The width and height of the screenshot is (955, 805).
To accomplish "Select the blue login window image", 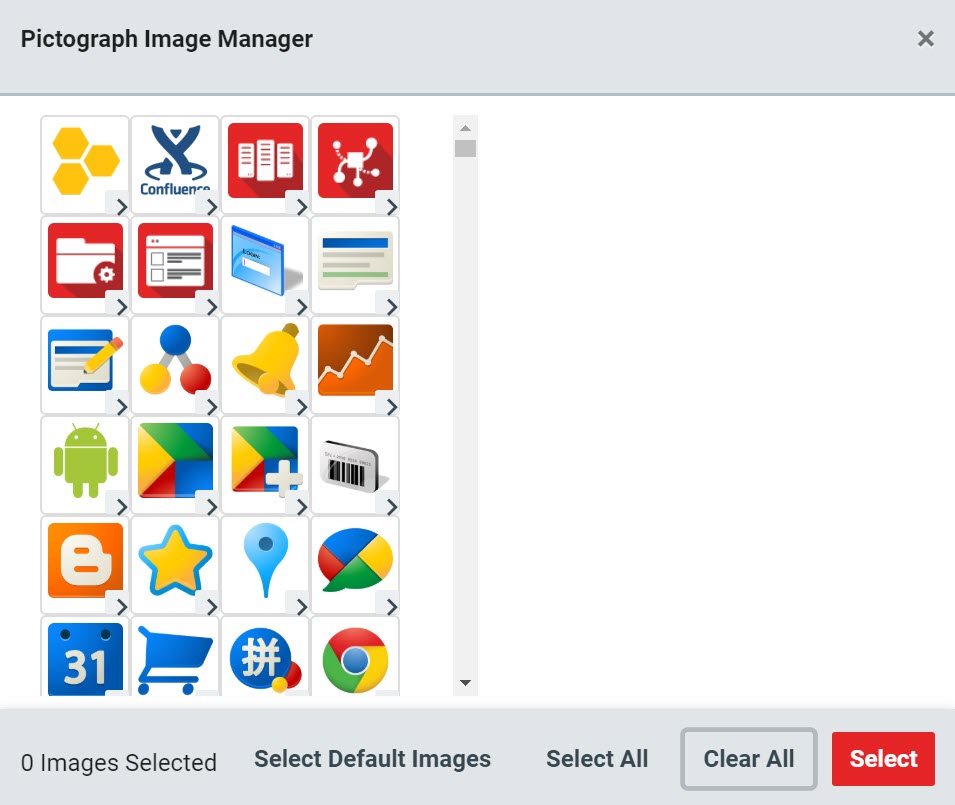I will coord(266,261).
